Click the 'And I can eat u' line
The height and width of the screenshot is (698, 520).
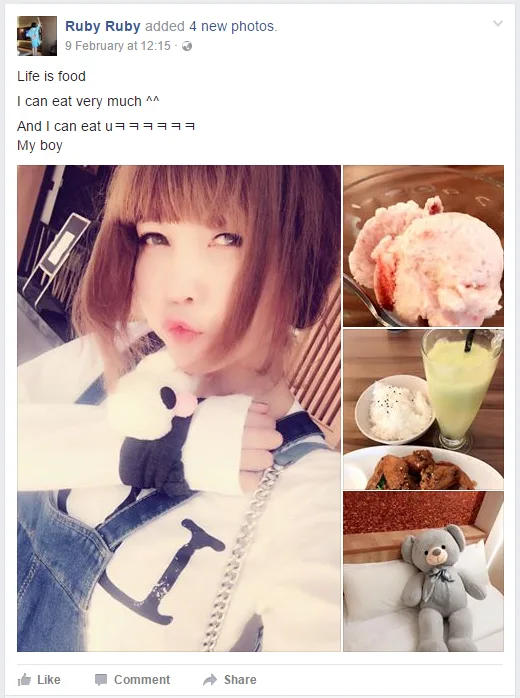tap(106, 126)
